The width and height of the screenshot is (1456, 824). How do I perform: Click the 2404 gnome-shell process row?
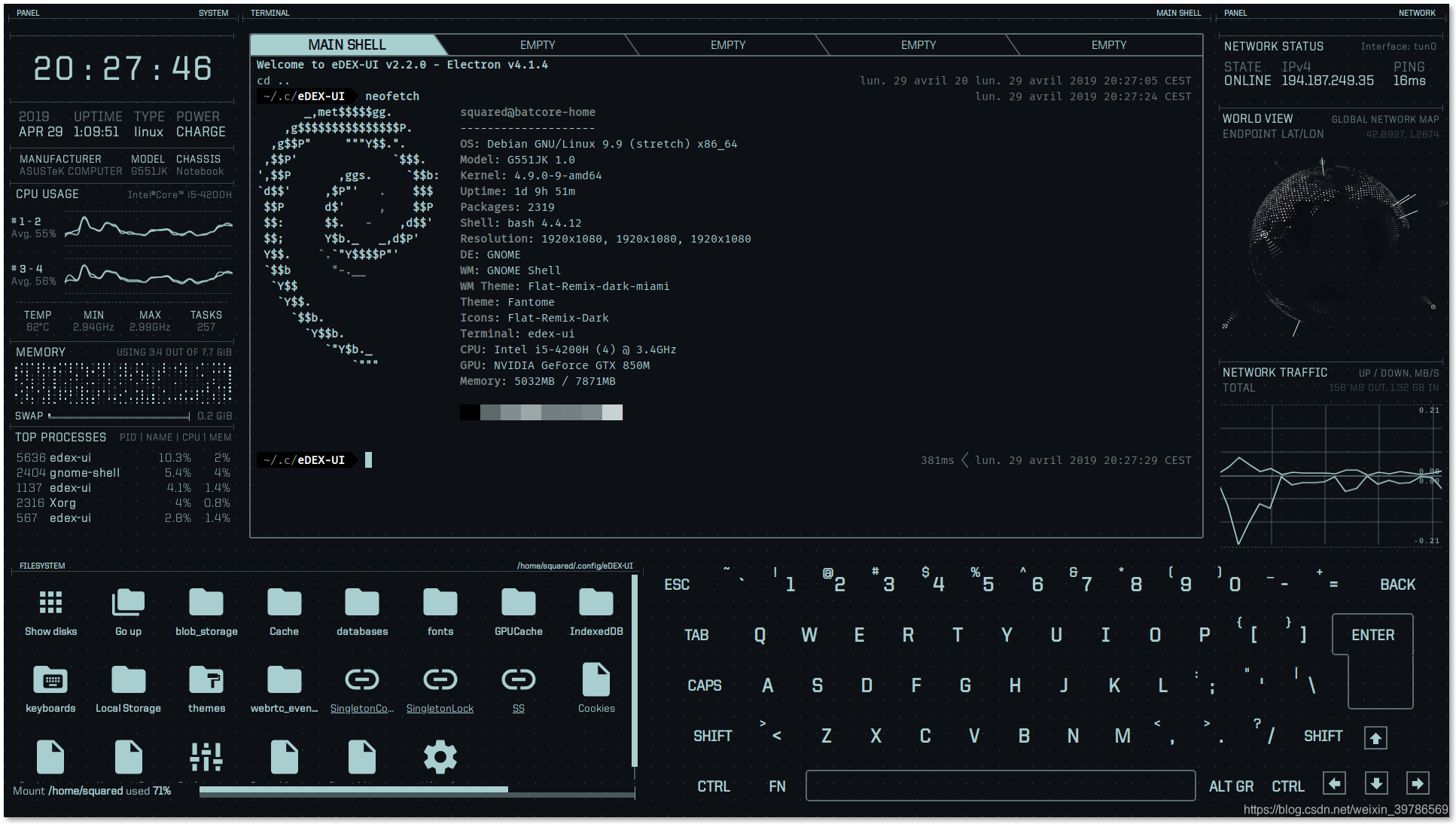[x=123, y=472]
